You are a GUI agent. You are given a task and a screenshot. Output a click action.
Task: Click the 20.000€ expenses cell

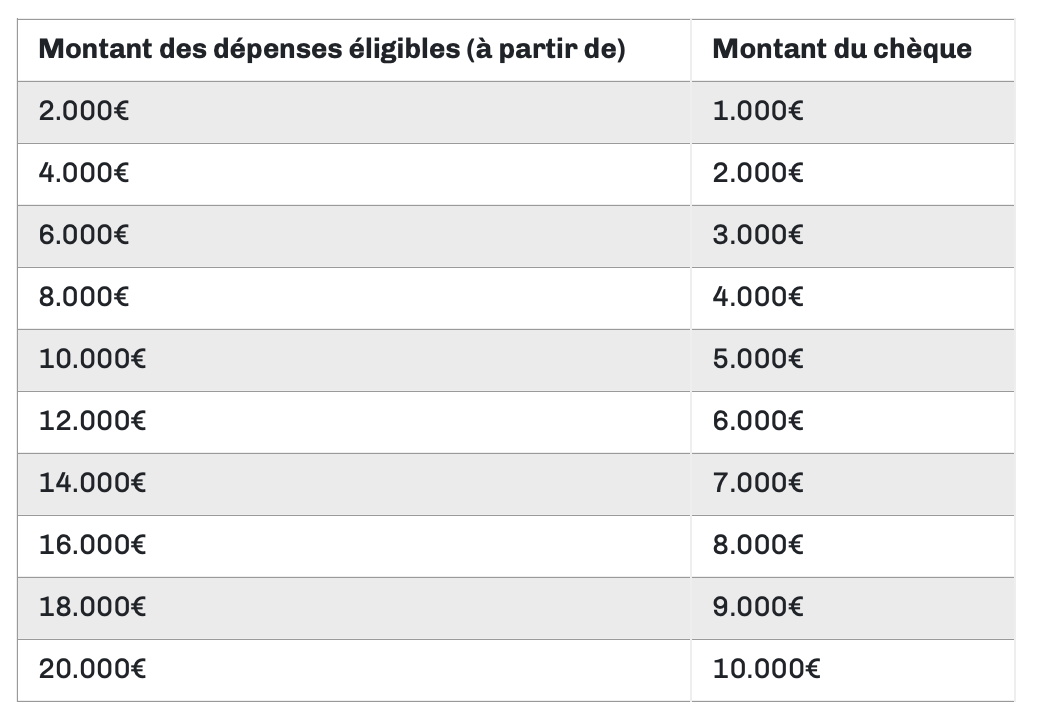pyautogui.click(x=92, y=669)
